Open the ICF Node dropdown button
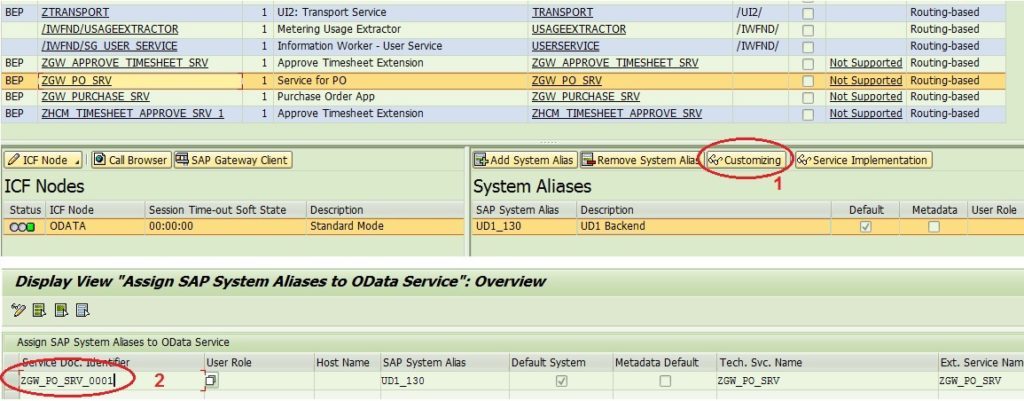Screen dimensions: 1024x401 (x=43, y=160)
